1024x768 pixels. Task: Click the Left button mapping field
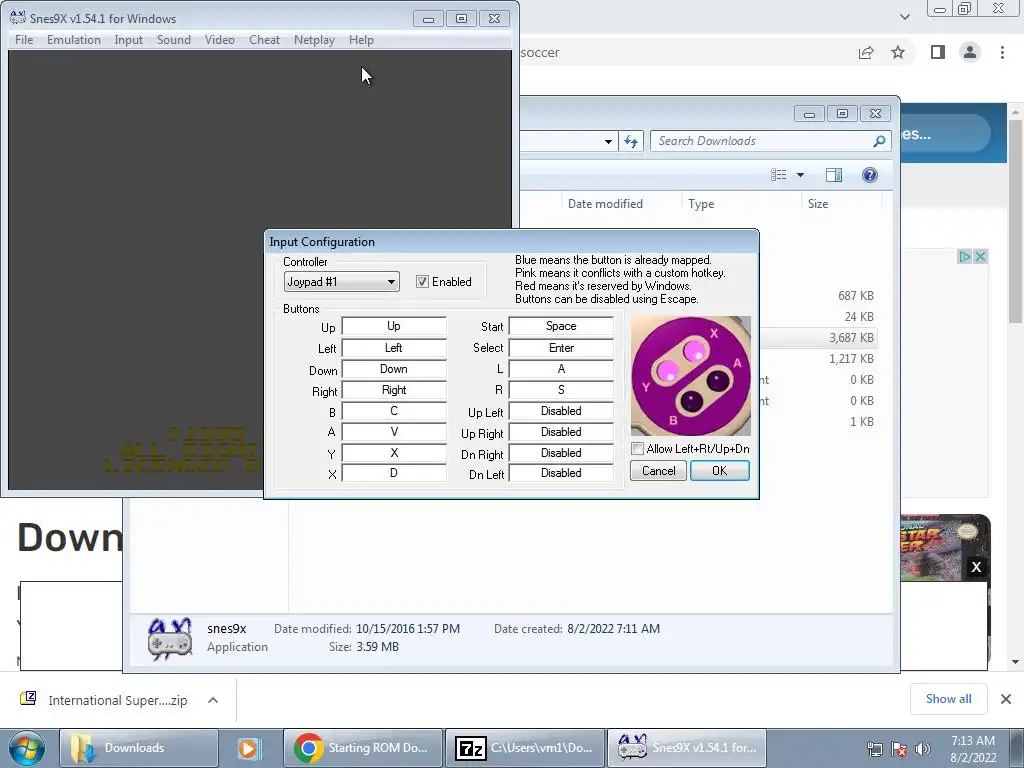pyautogui.click(x=394, y=348)
